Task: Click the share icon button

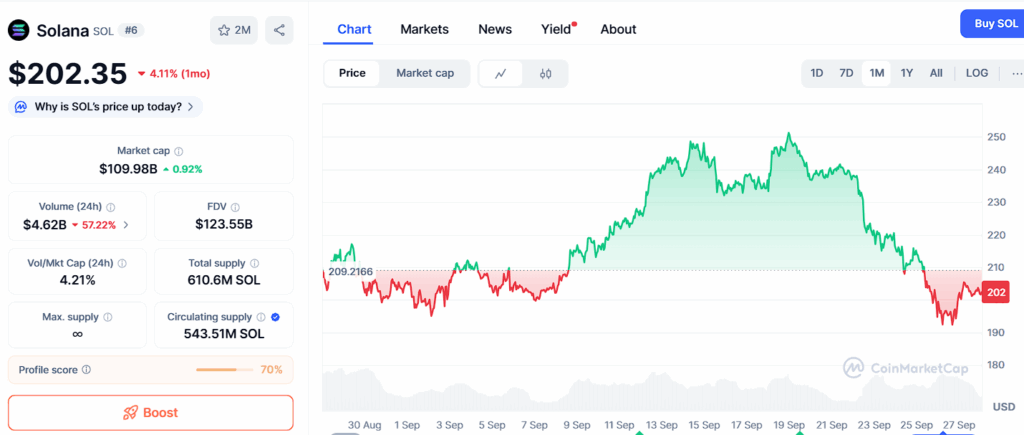Action: 279,30
